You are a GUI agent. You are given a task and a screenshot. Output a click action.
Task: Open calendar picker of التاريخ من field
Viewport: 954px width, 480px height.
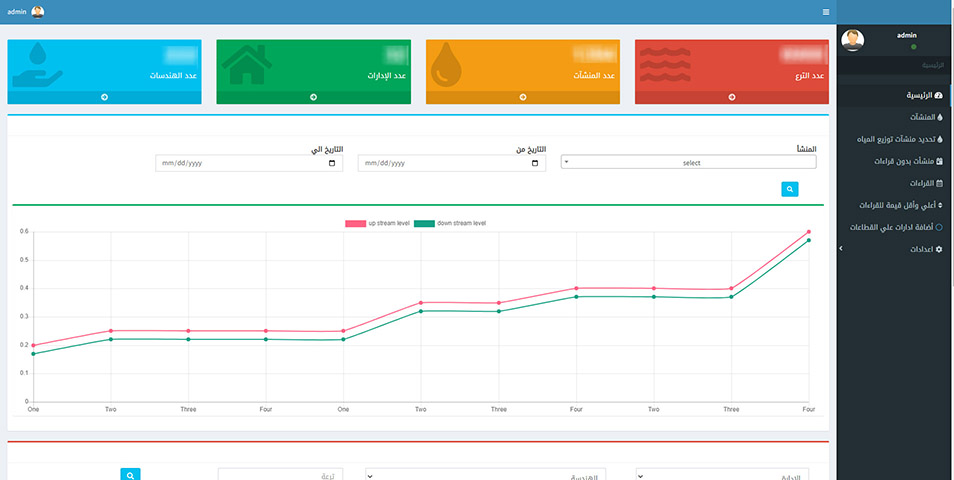pos(535,164)
